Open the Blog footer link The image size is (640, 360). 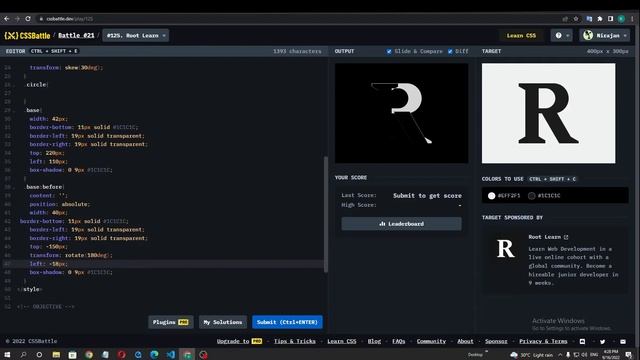[374, 341]
